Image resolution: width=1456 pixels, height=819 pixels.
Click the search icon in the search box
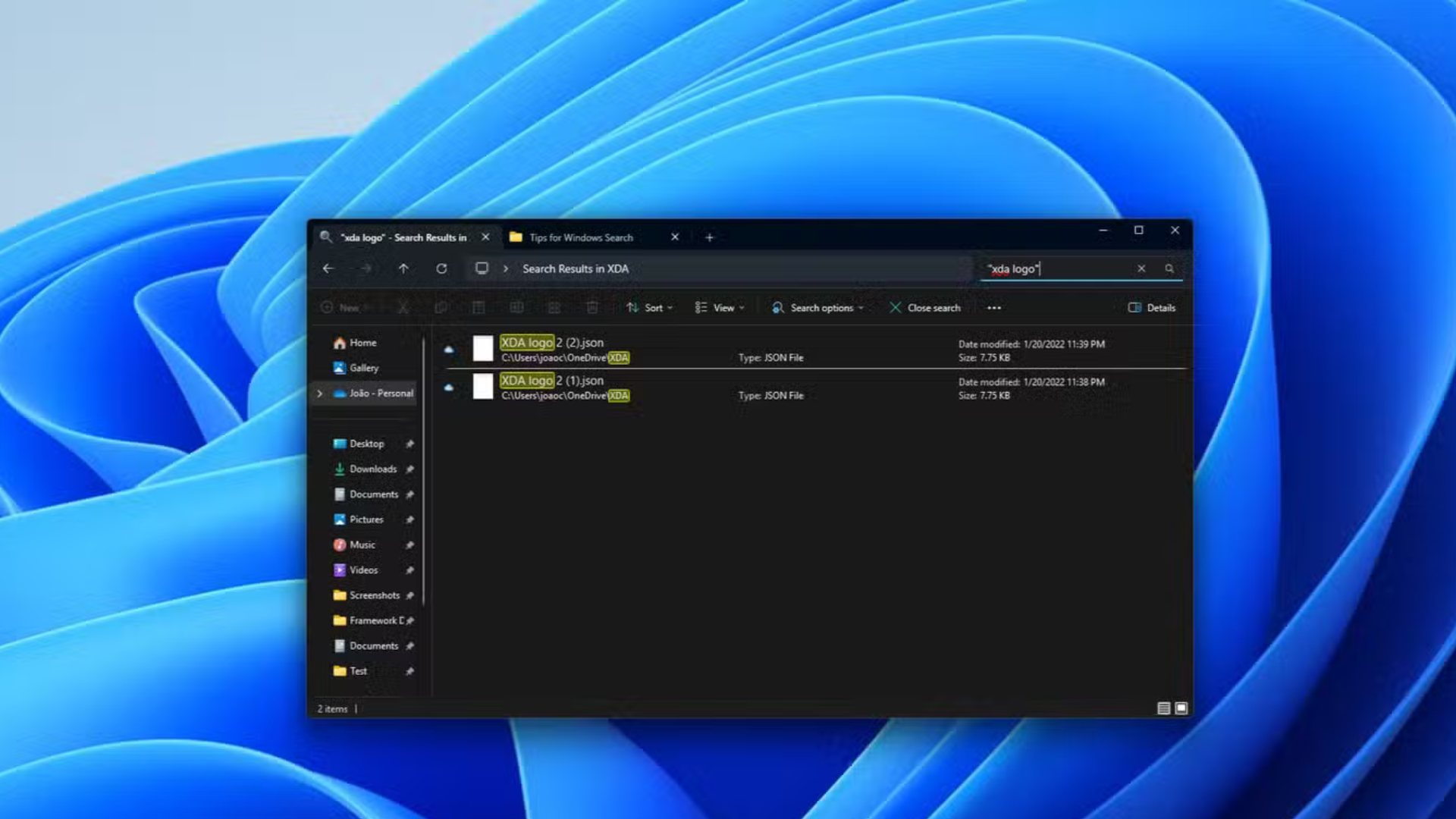1169,268
